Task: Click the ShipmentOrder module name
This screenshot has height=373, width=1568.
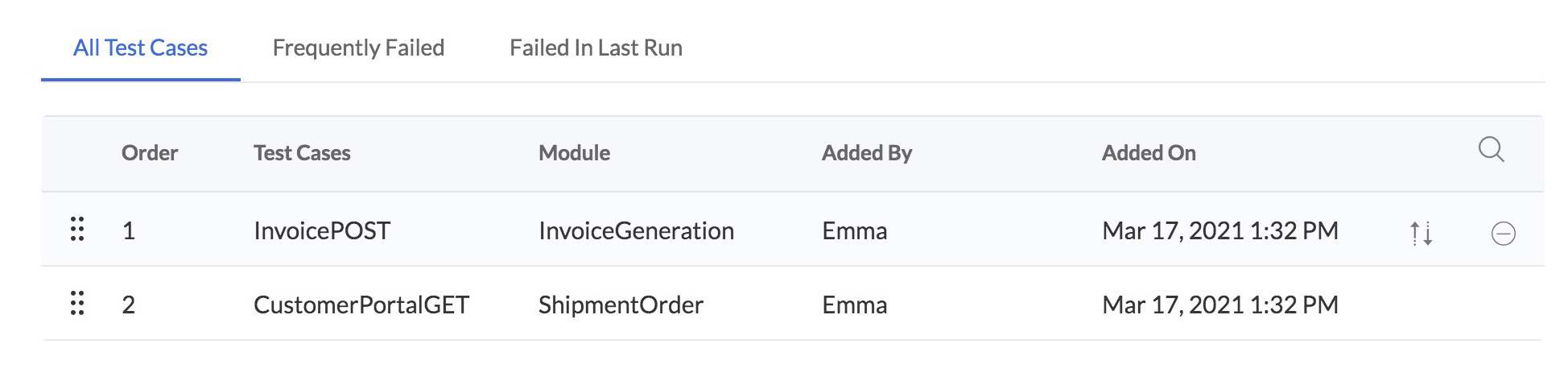Action: point(621,305)
